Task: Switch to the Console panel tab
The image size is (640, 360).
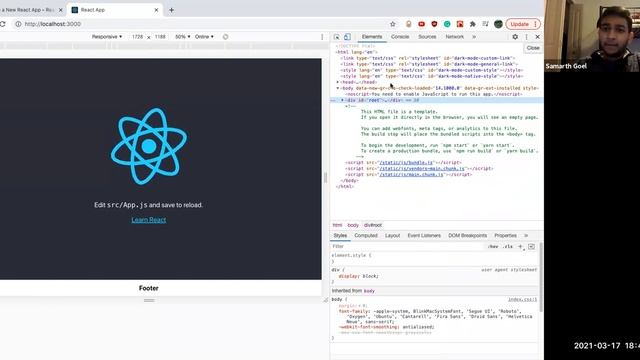Action: coord(400,37)
